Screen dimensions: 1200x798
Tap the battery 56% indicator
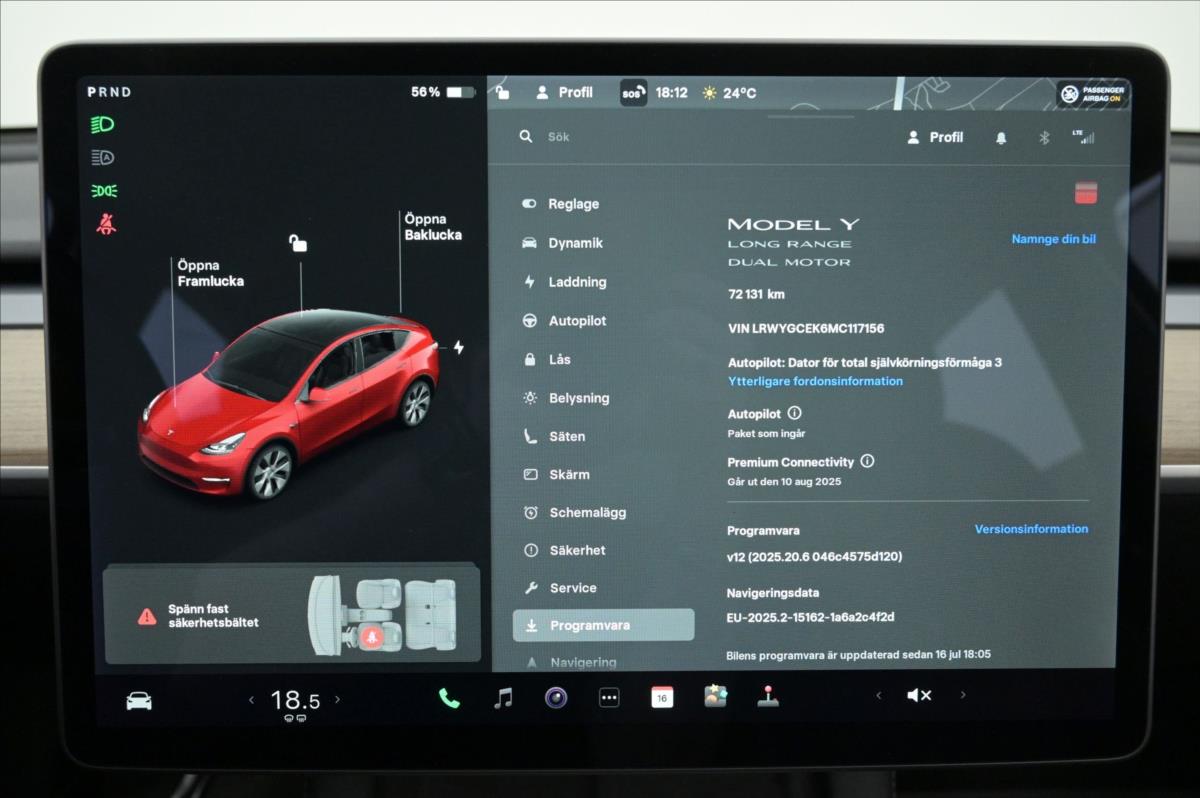pos(443,92)
